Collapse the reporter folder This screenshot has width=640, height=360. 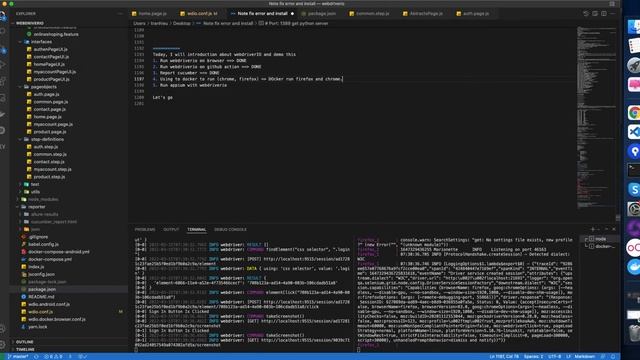point(37,207)
